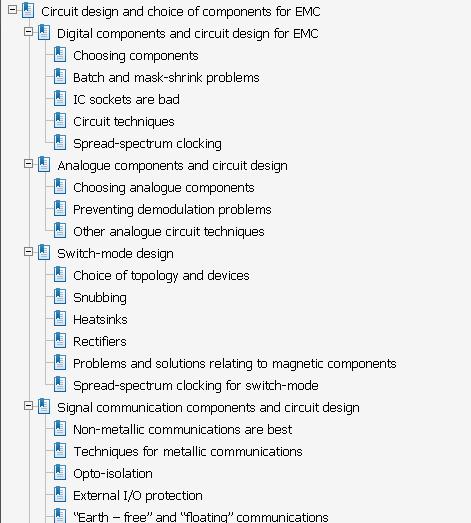The image size is (471, 523).
Task: Collapse Signal communication components and circuit design
Action: tap(28, 406)
